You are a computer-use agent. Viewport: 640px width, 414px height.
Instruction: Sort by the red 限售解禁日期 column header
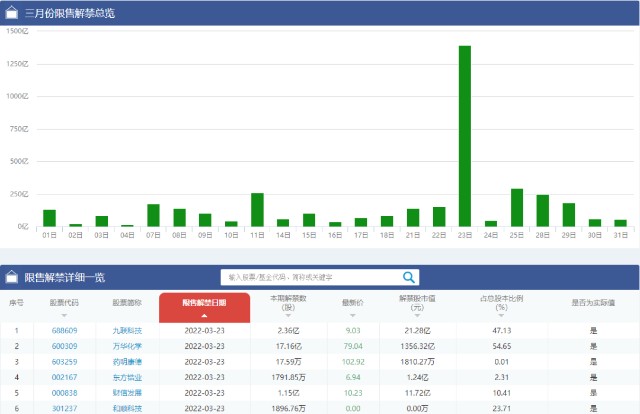point(204,307)
